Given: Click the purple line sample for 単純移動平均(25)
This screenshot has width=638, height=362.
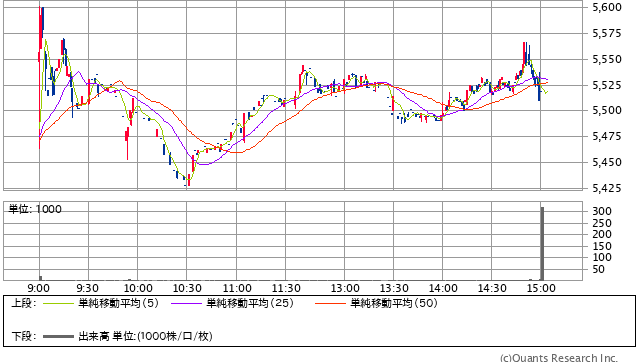Looking at the screenshot, I should click(x=186, y=303).
